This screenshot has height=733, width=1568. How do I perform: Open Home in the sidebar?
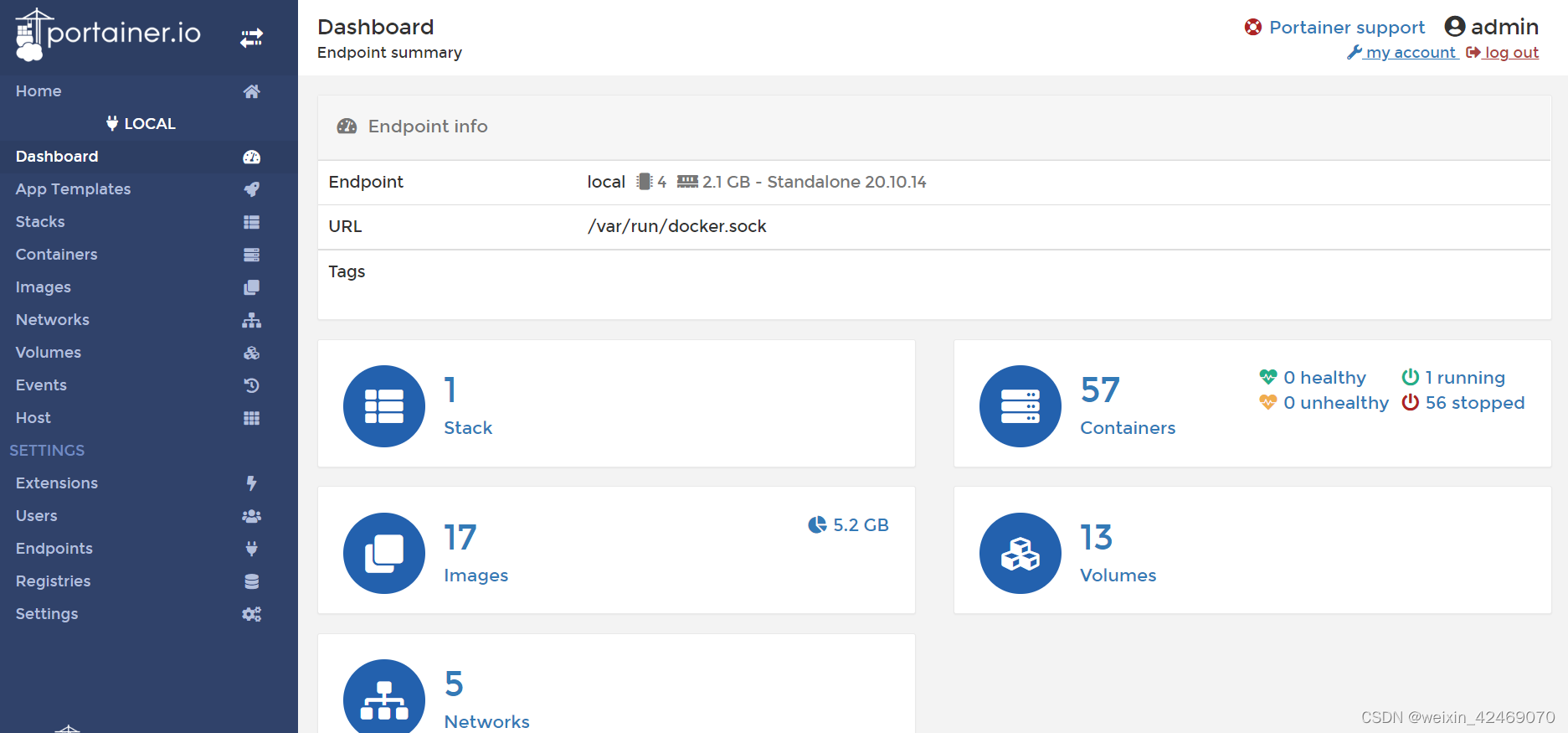click(39, 90)
